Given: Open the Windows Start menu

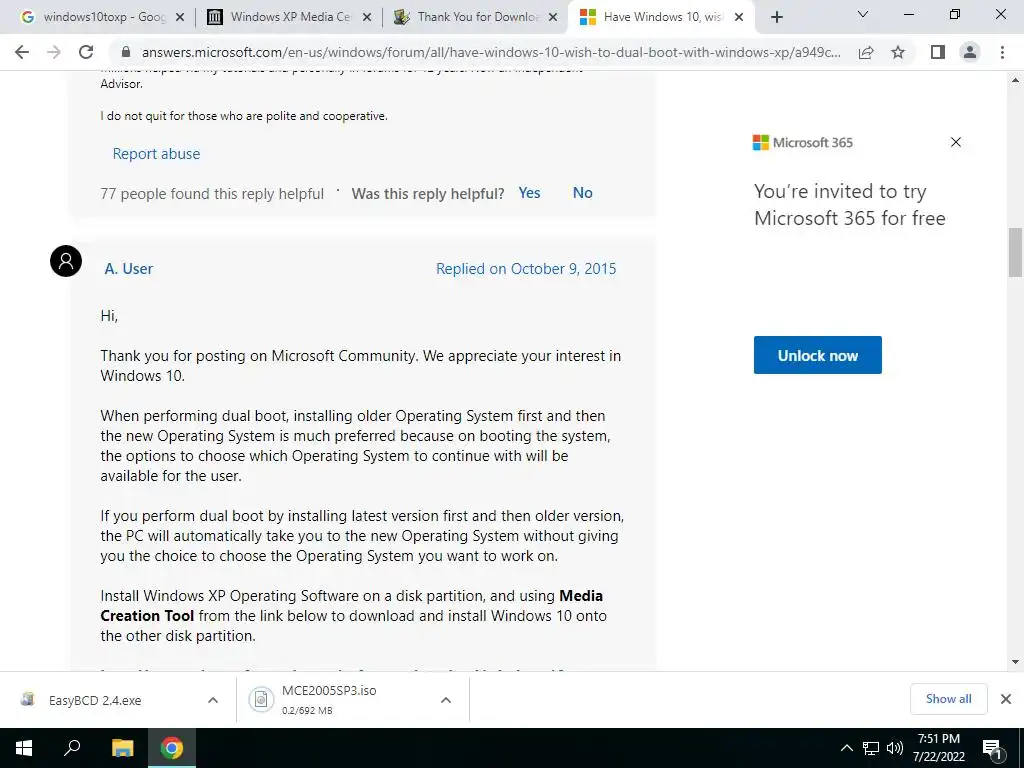Looking at the screenshot, I should tap(24, 748).
